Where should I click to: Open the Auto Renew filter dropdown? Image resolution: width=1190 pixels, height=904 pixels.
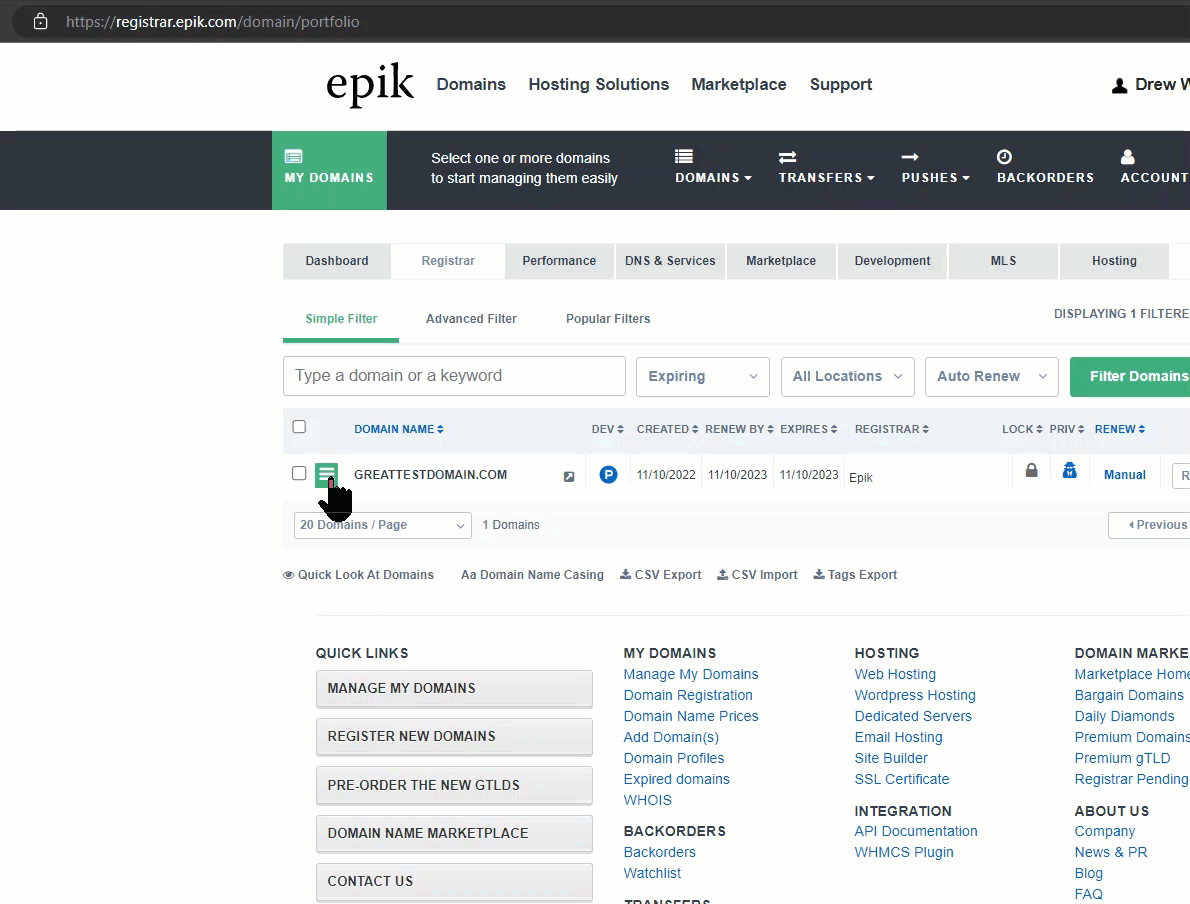(992, 376)
